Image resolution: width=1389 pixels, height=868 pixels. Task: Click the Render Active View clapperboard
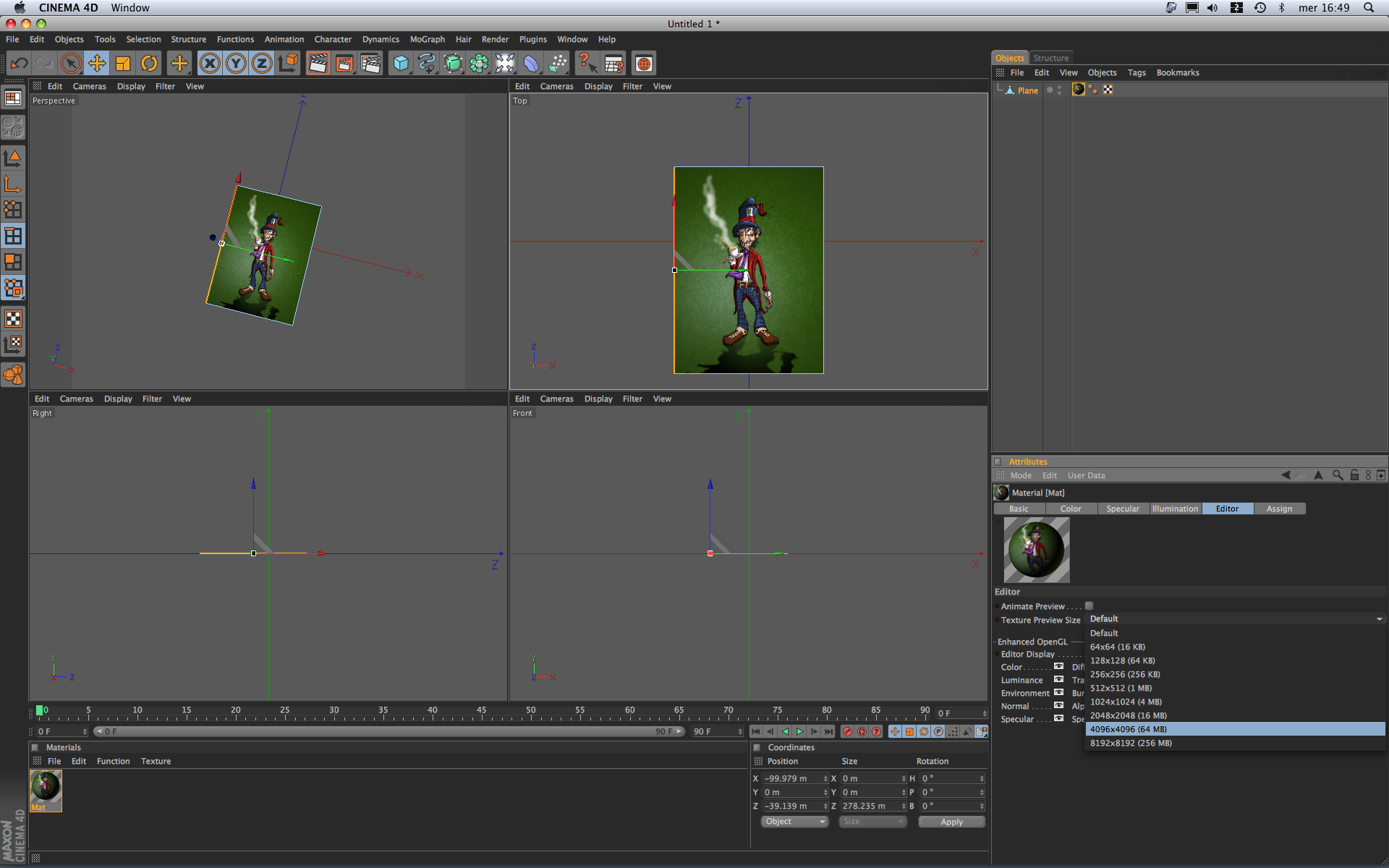tap(318, 64)
